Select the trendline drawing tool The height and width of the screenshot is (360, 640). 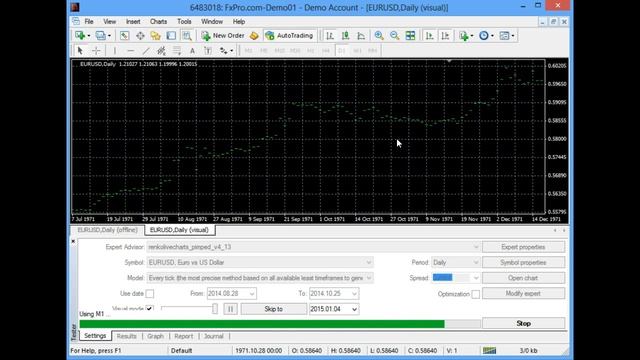coord(146,51)
